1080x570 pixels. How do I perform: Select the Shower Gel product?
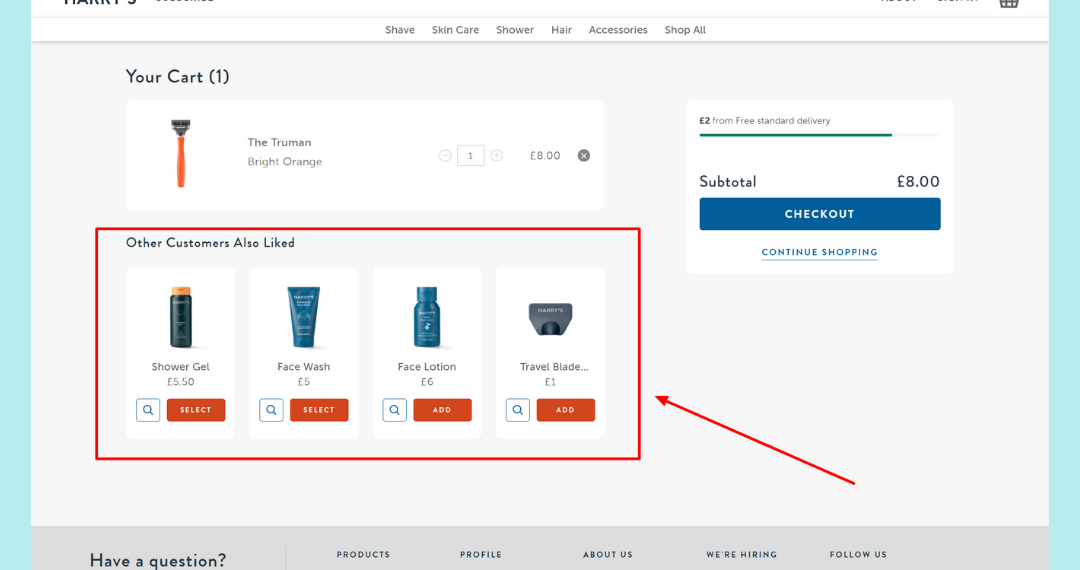coord(196,410)
